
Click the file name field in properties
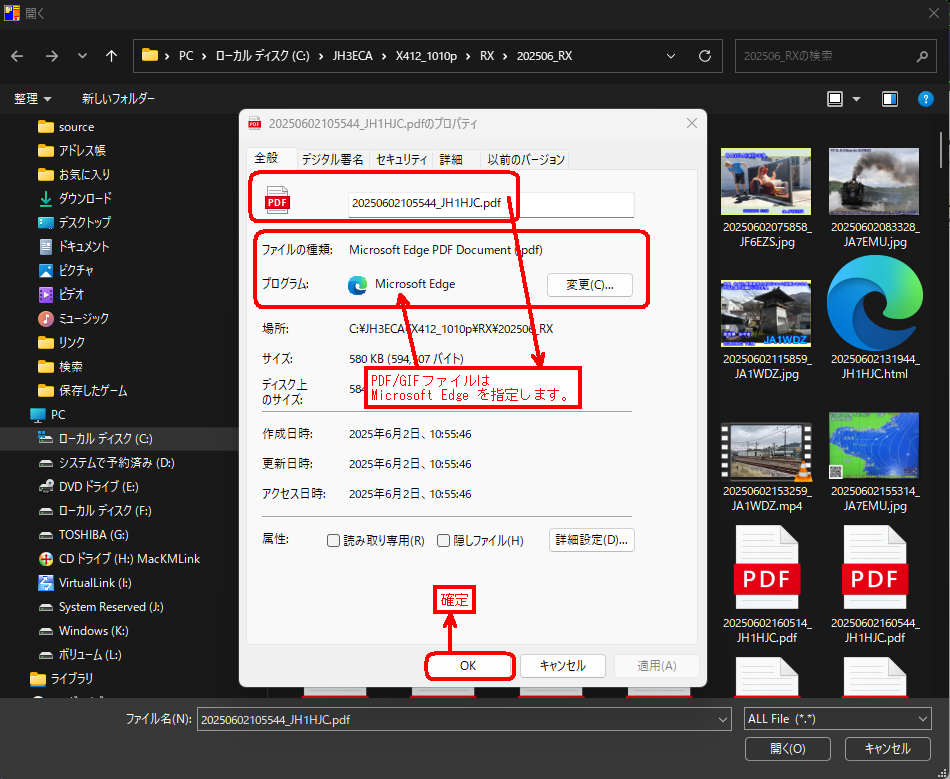pos(491,204)
